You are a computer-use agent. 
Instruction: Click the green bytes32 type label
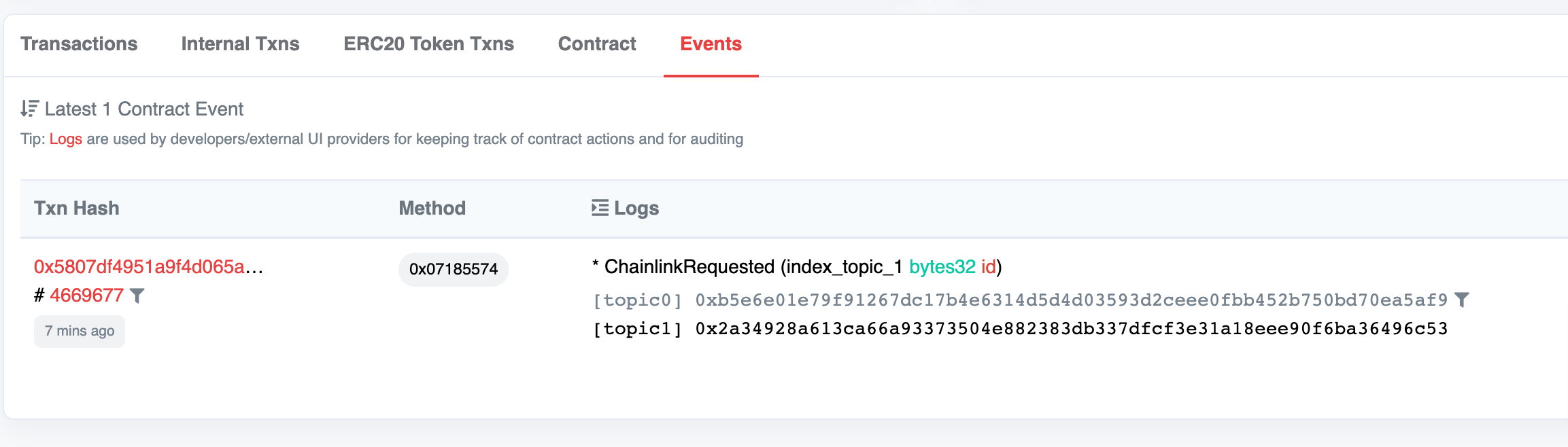pos(942,267)
